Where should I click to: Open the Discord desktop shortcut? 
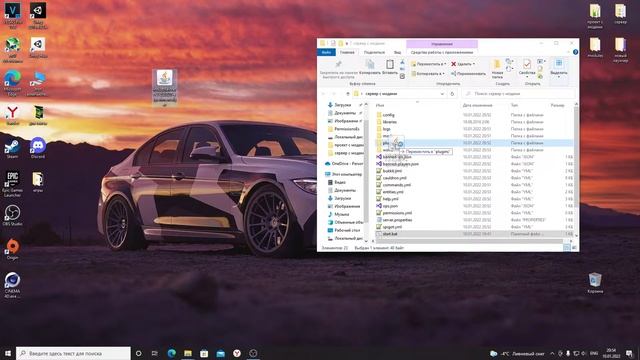click(38, 148)
